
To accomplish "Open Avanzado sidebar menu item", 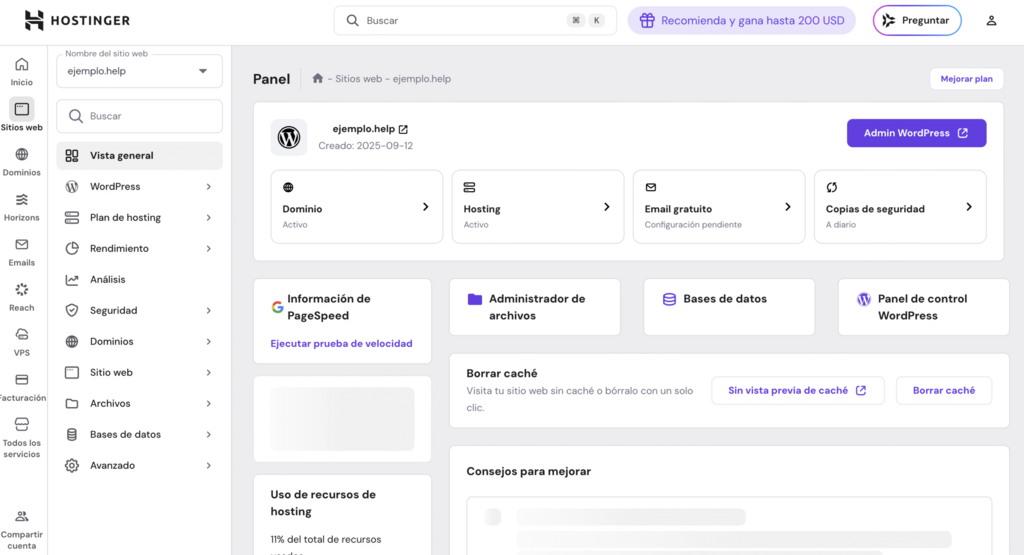I will pos(139,466).
